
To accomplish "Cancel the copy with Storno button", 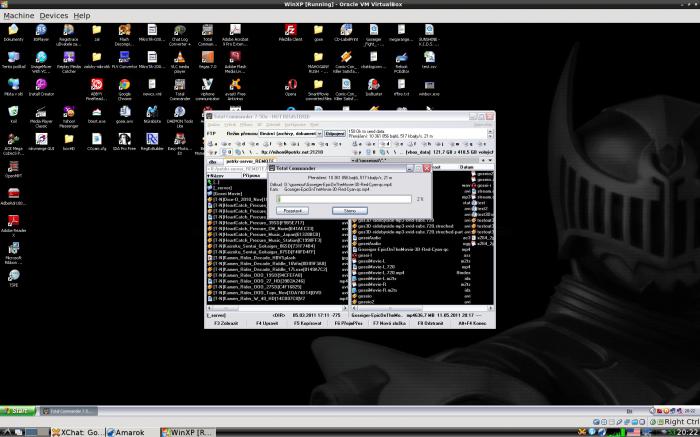I will (350, 210).
